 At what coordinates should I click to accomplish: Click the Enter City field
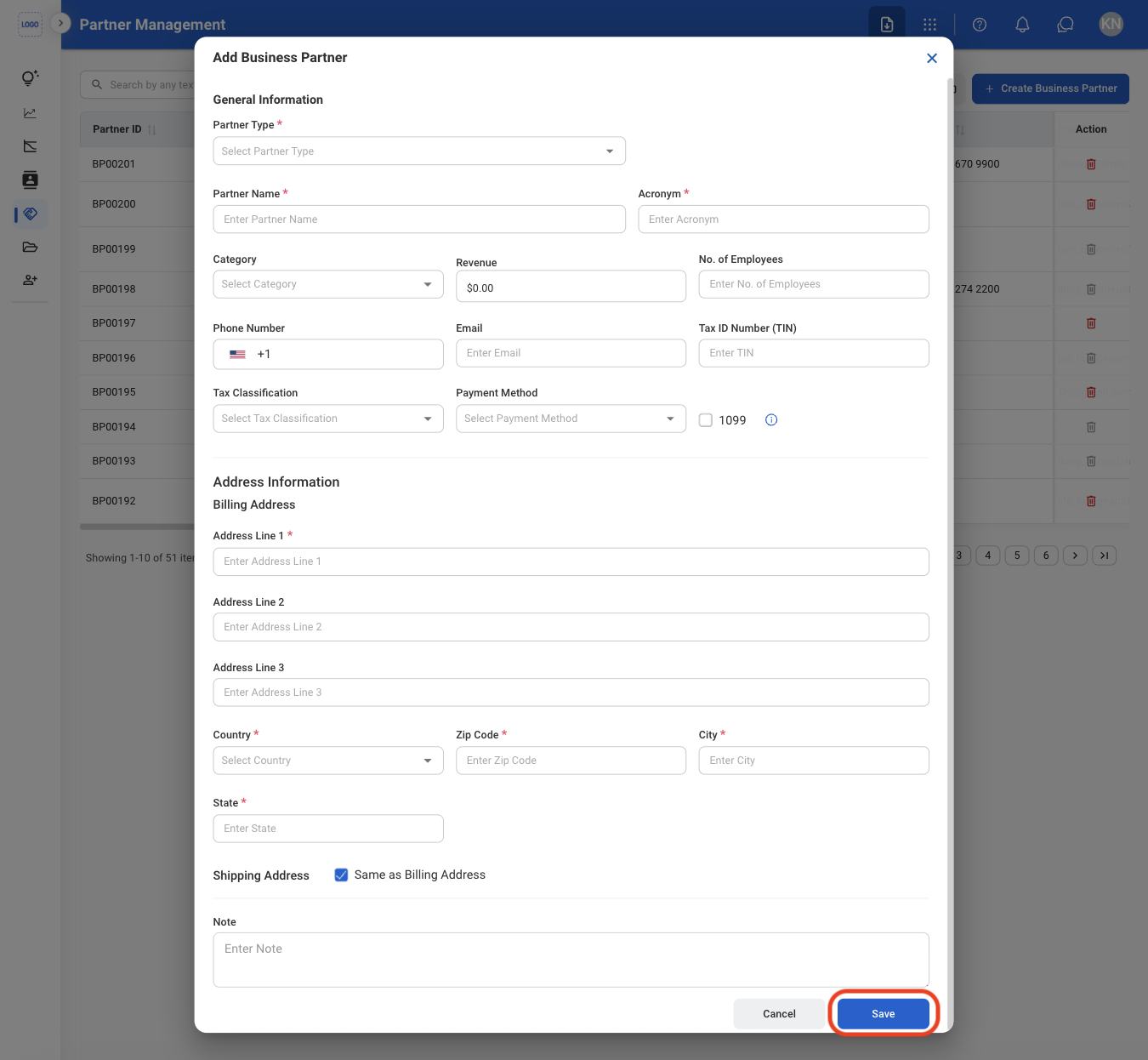pyautogui.click(x=814, y=761)
